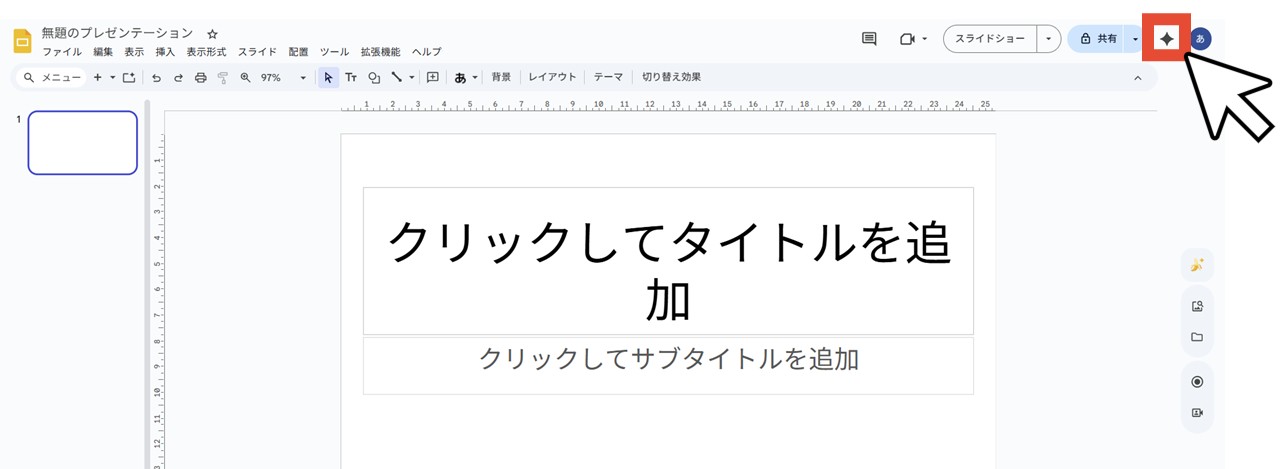Open the account avatar あ
Image resolution: width=1280 pixels, height=469 pixels.
1200,39
